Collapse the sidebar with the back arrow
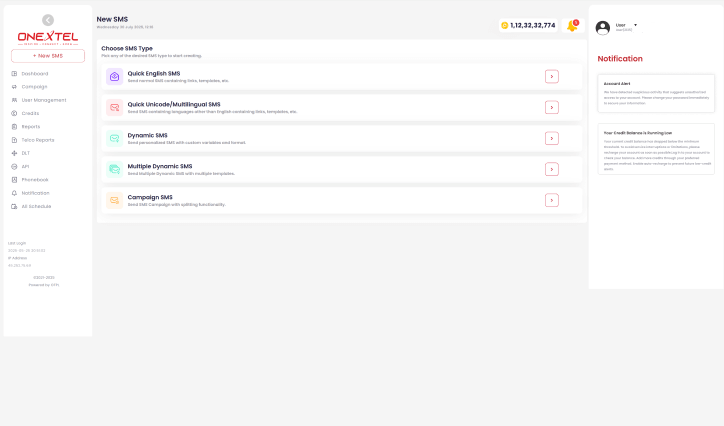 (x=48, y=20)
